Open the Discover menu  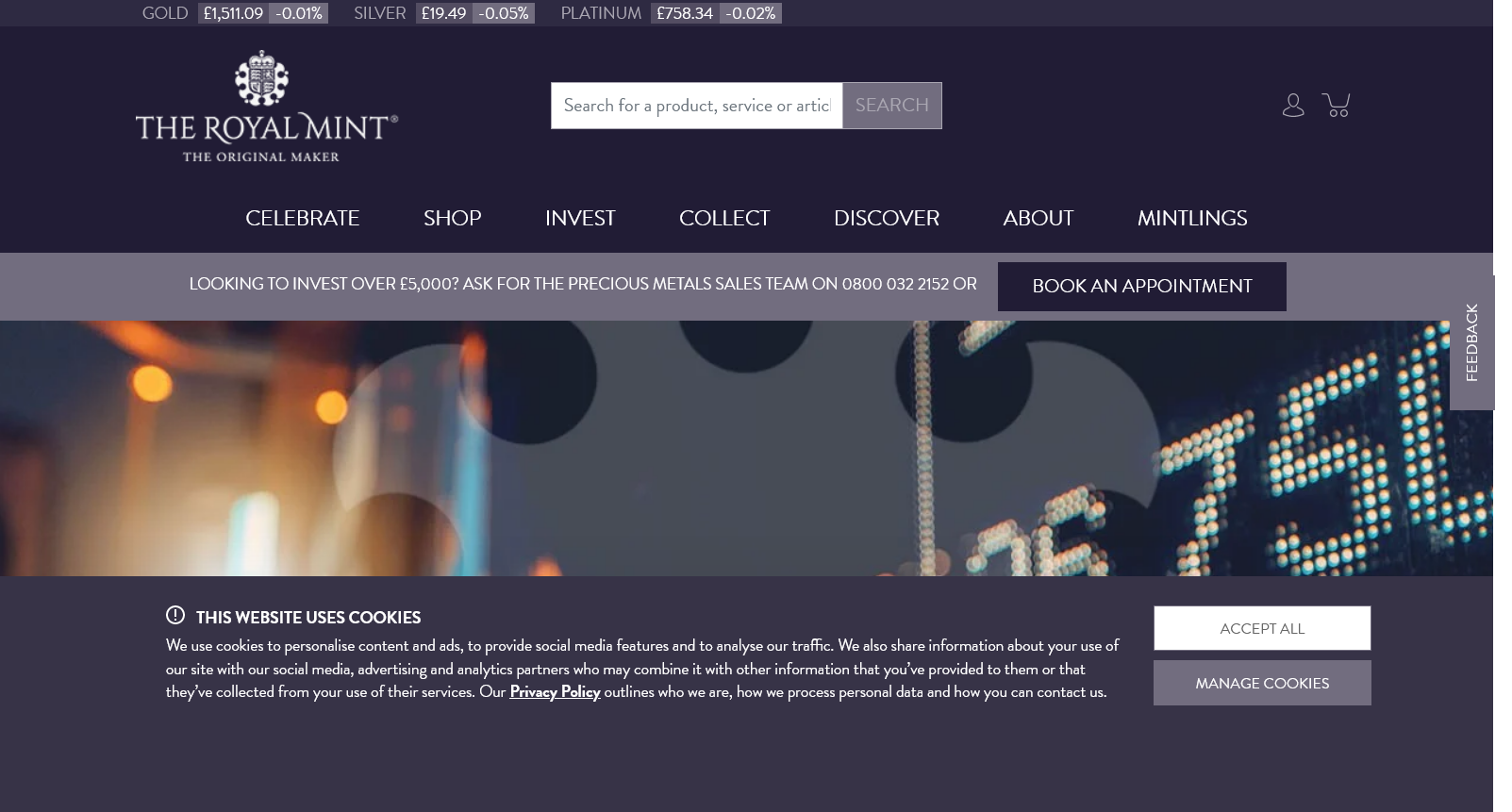886,218
